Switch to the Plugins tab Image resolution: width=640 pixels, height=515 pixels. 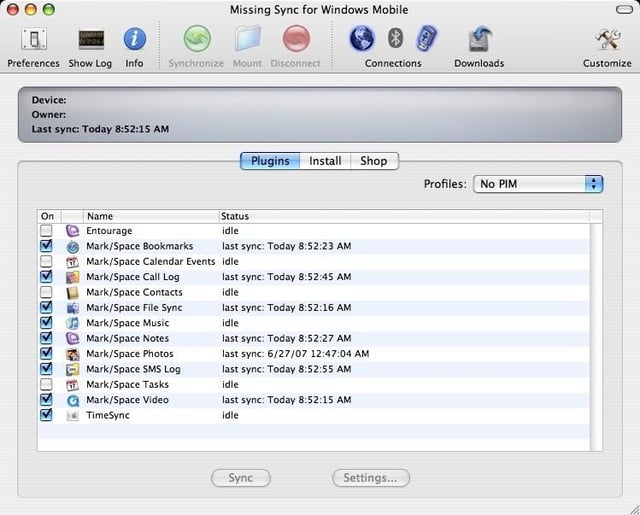(270, 161)
